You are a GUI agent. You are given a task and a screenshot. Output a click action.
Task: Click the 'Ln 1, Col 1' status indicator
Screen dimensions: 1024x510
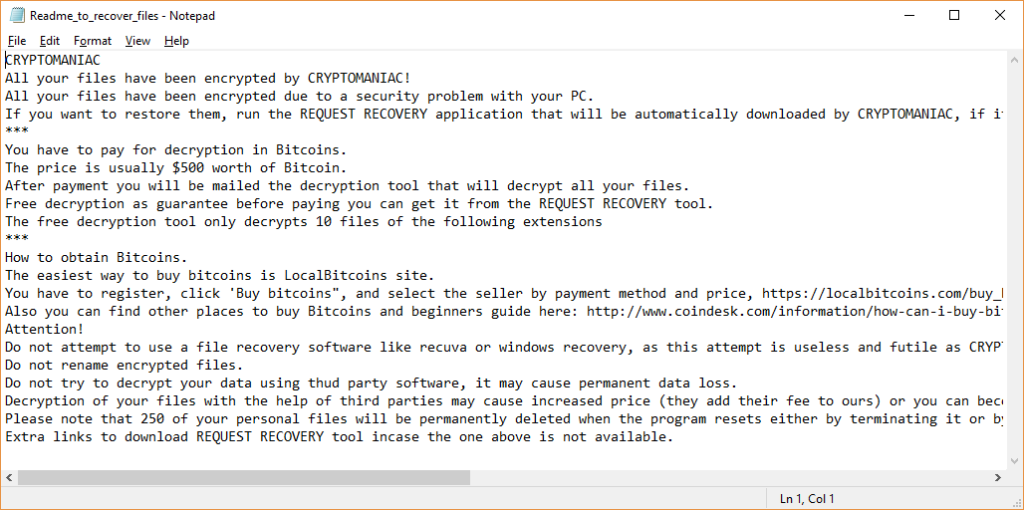(x=806, y=498)
